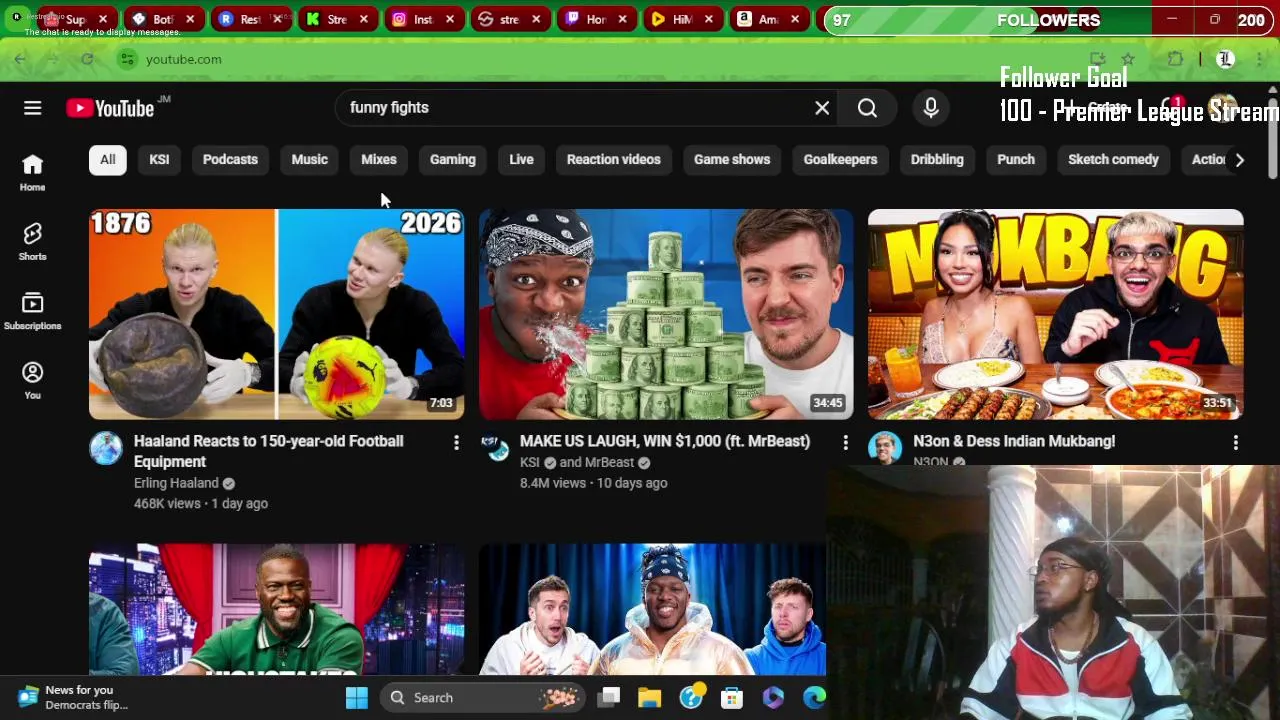The image size is (1280, 720).
Task: Open the YouTube hamburger guide menu
Action: 32,108
